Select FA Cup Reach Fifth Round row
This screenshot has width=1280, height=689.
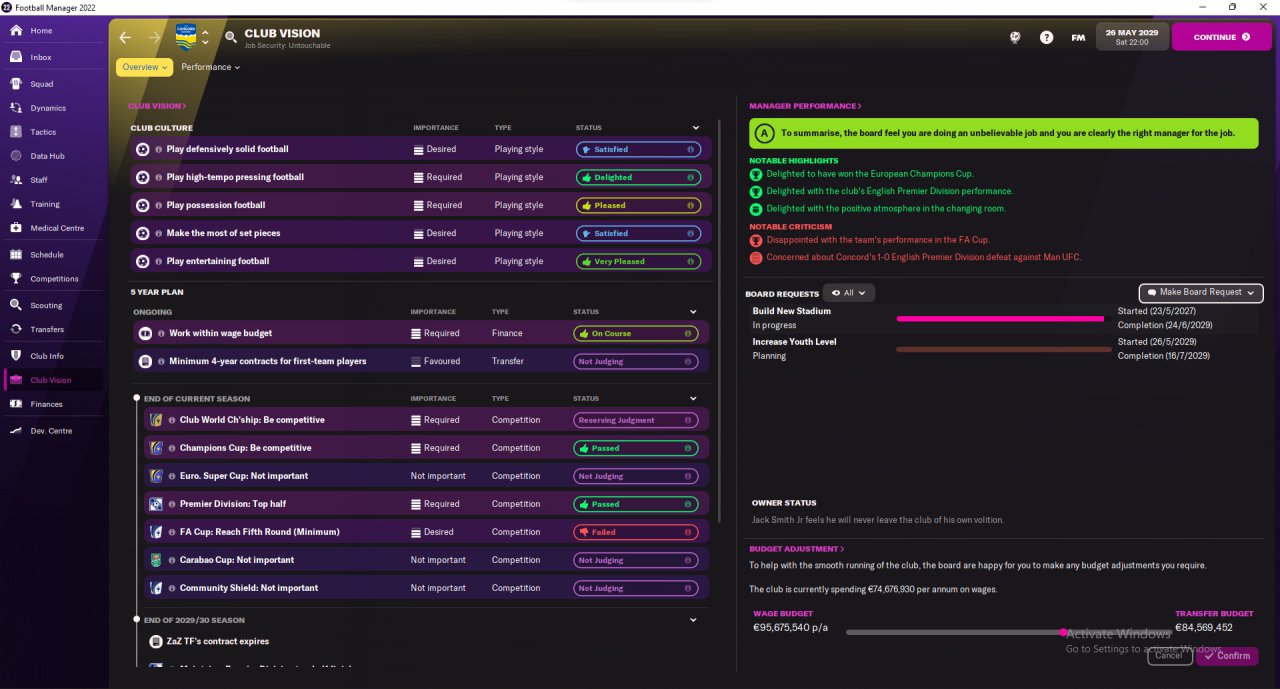click(427, 532)
